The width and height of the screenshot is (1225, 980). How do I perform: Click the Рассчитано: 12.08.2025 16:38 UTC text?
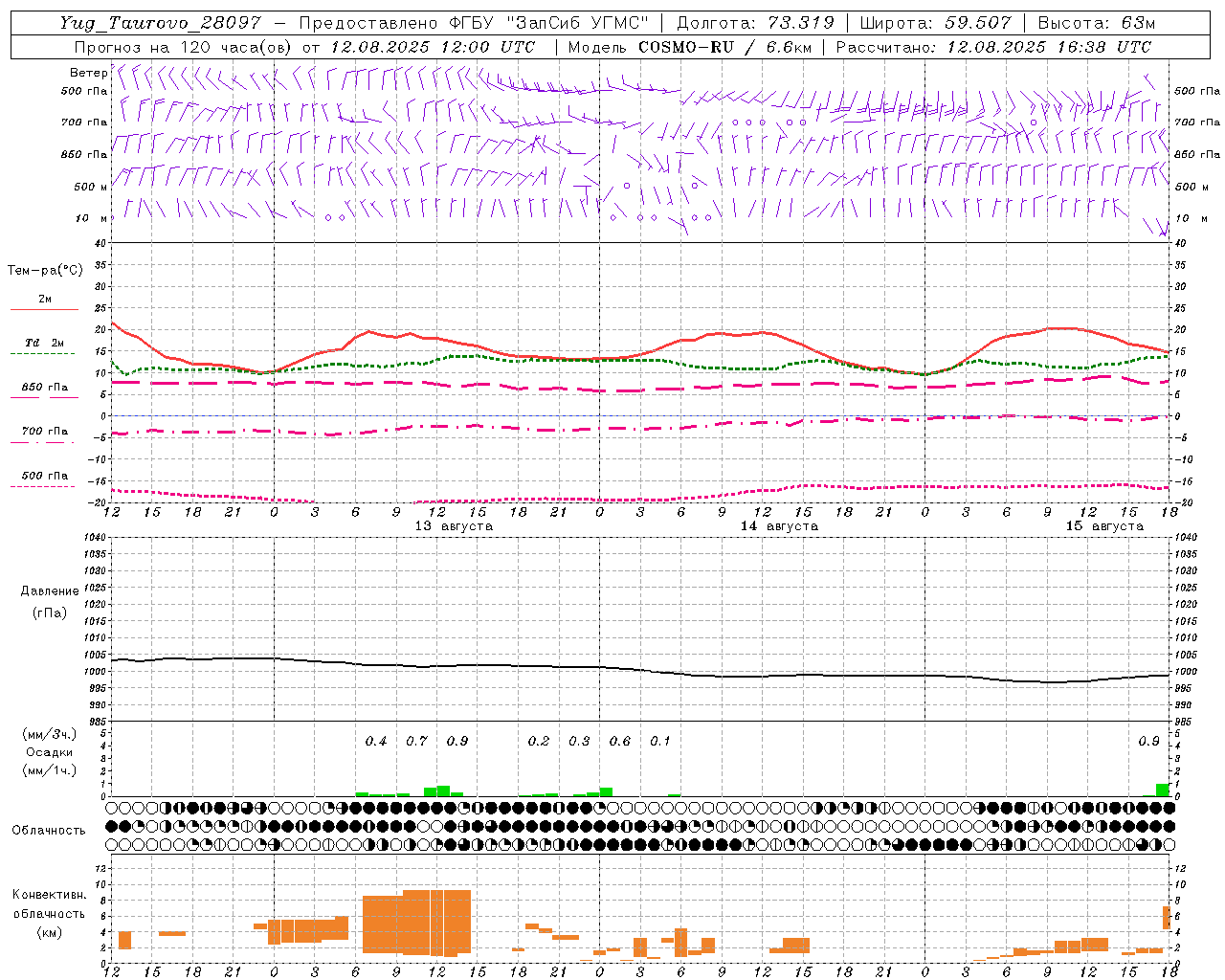(x=993, y=47)
